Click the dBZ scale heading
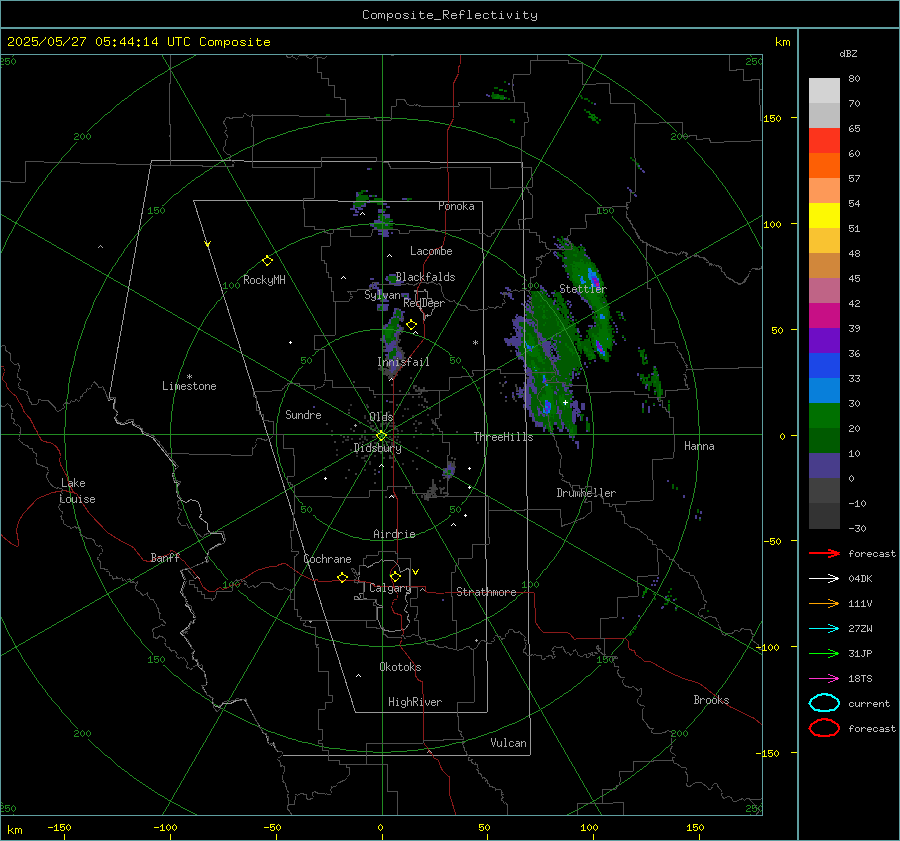Image resolution: width=900 pixels, height=841 pixels. pos(848,53)
